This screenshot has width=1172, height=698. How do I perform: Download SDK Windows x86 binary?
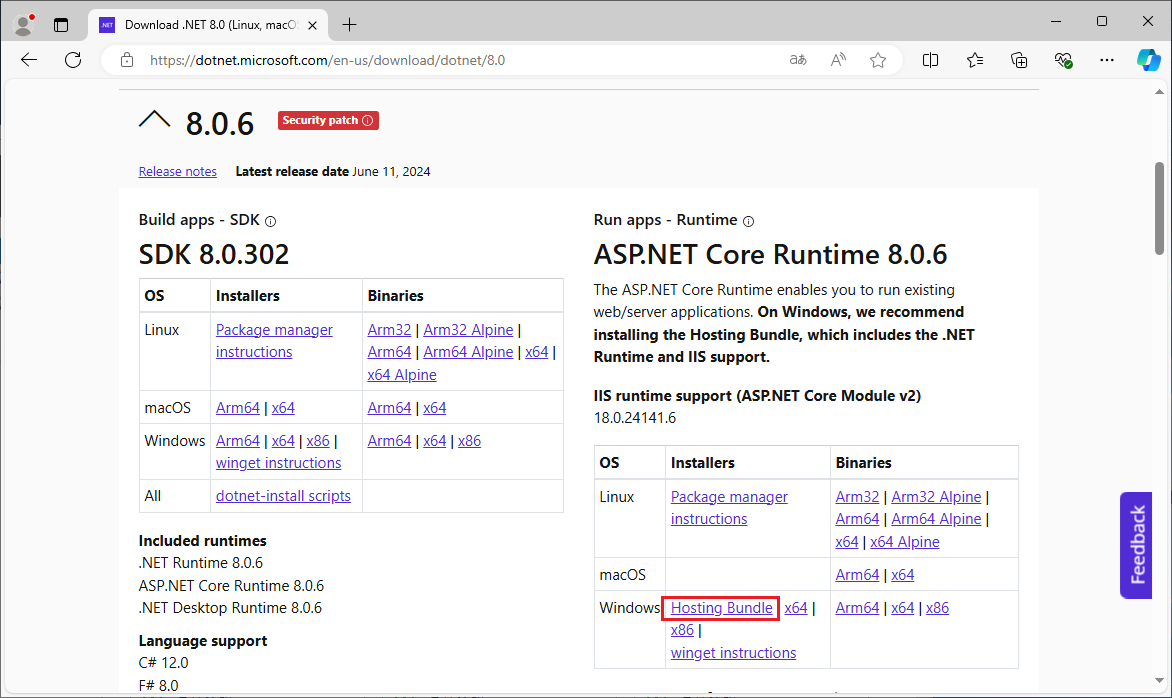point(469,441)
